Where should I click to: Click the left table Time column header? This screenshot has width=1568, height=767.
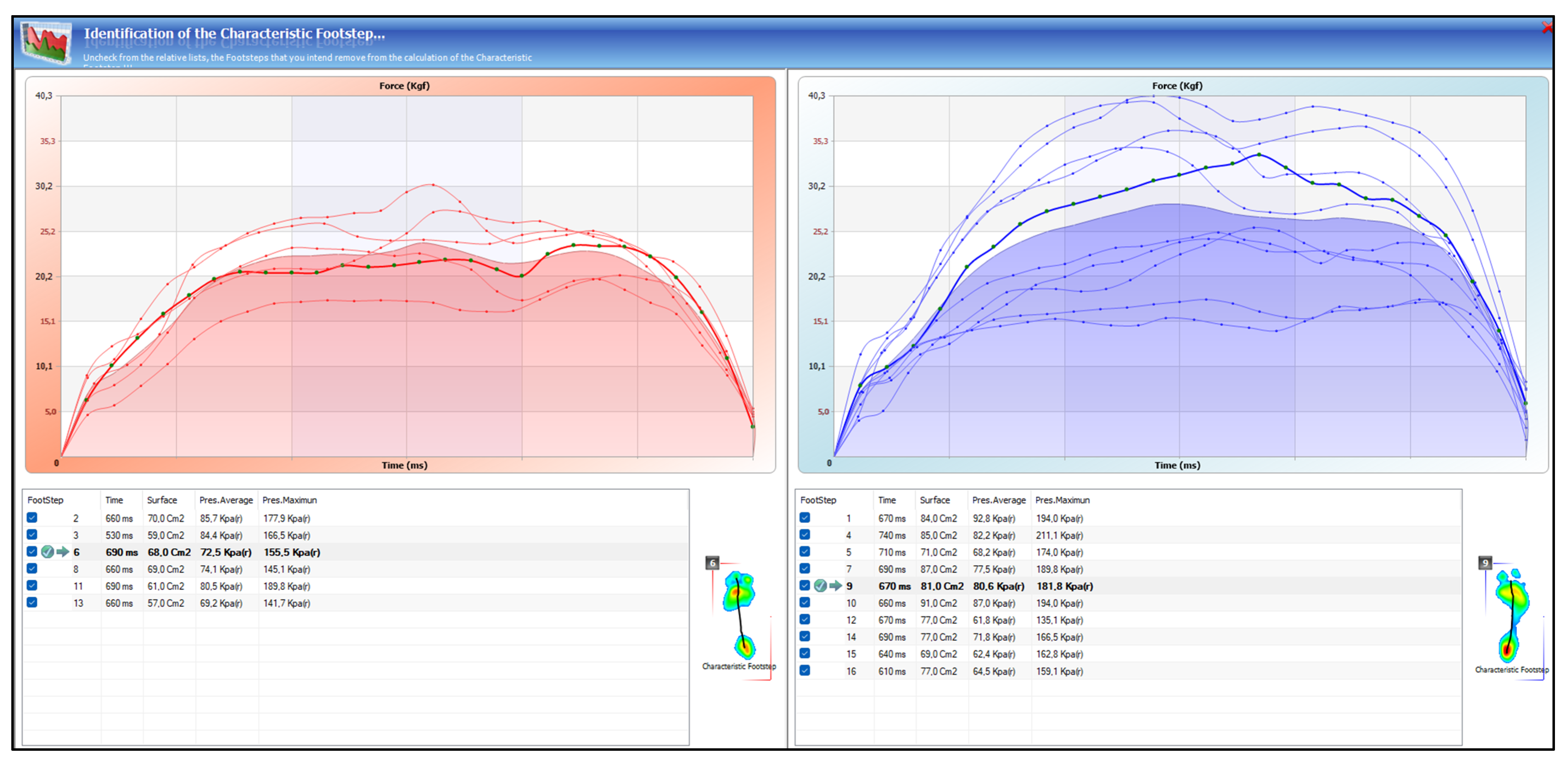click(114, 500)
